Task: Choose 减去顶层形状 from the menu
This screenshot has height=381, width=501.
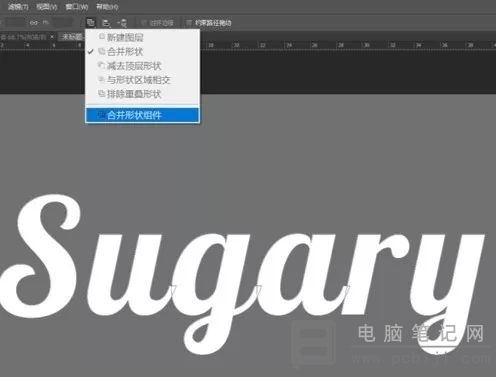Action: pos(143,66)
